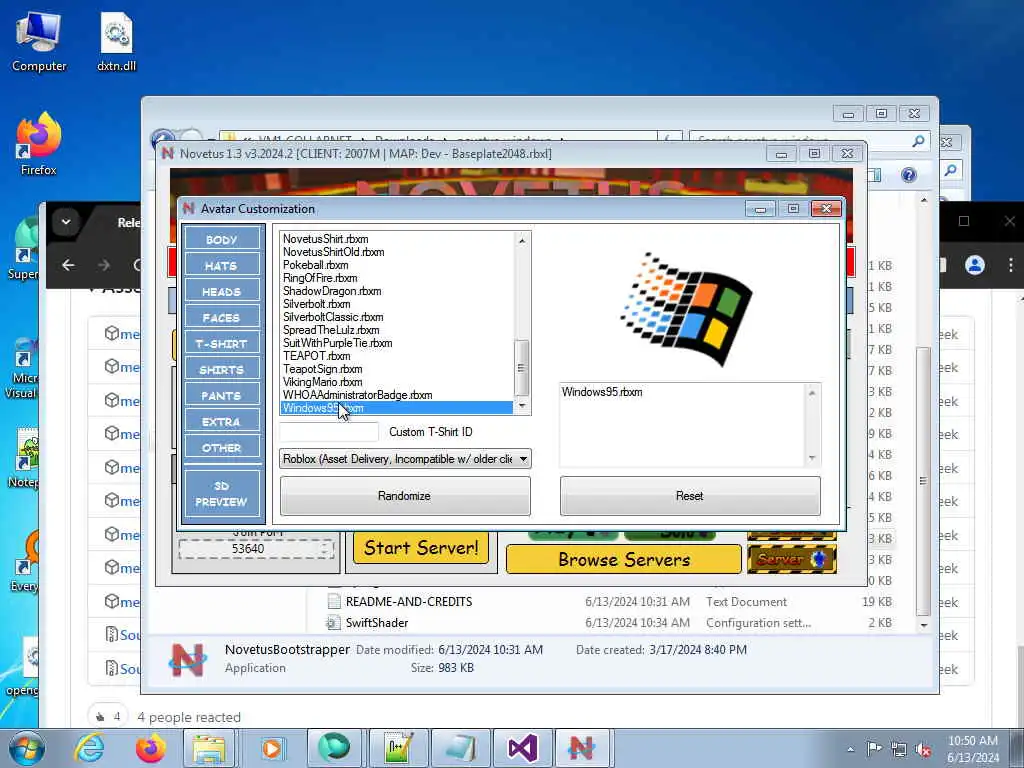Click the Browse Servers button
Image resolution: width=1024 pixels, height=768 pixels.
(x=624, y=560)
